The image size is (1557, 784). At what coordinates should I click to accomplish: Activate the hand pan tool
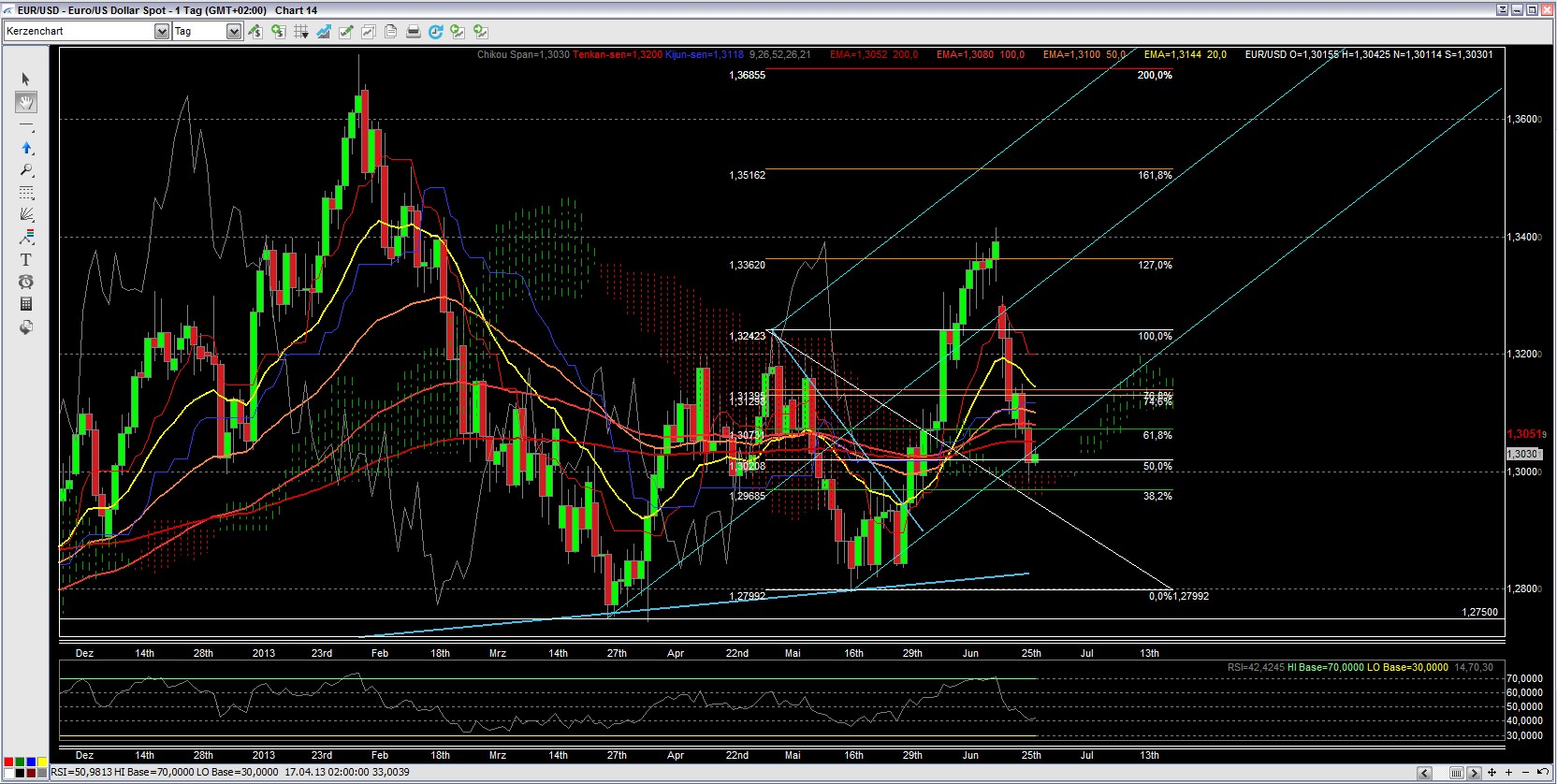click(26, 102)
